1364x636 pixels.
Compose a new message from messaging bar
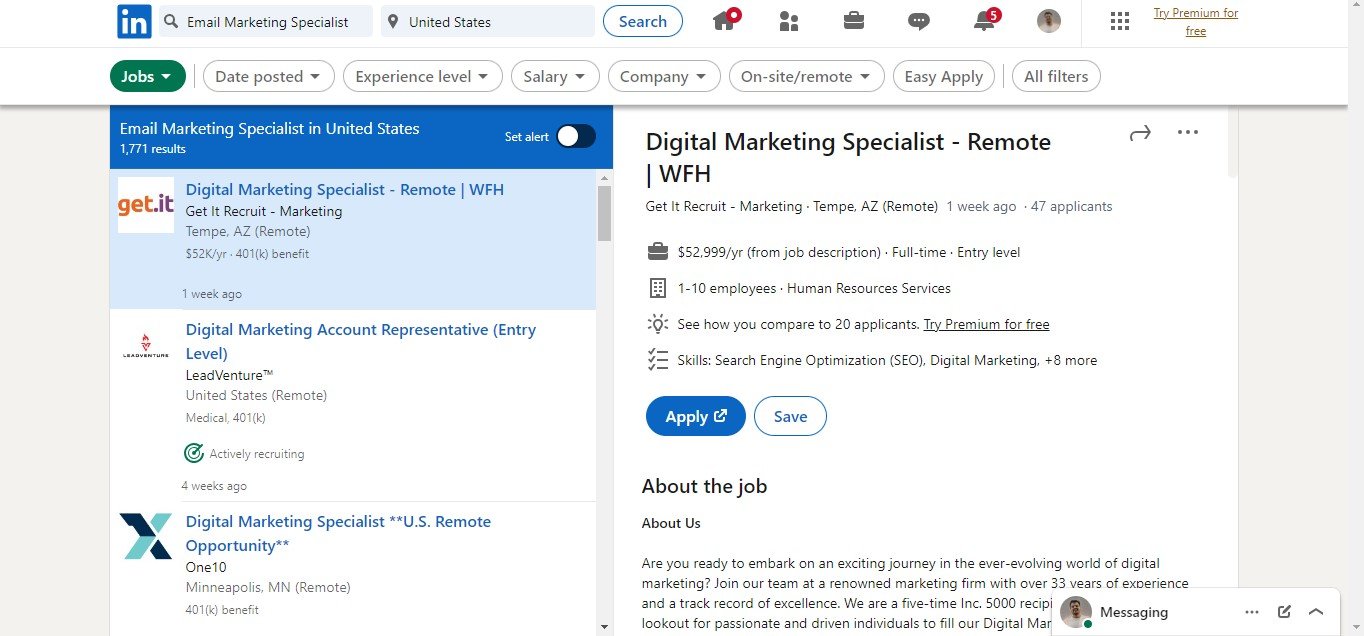coord(1285,612)
